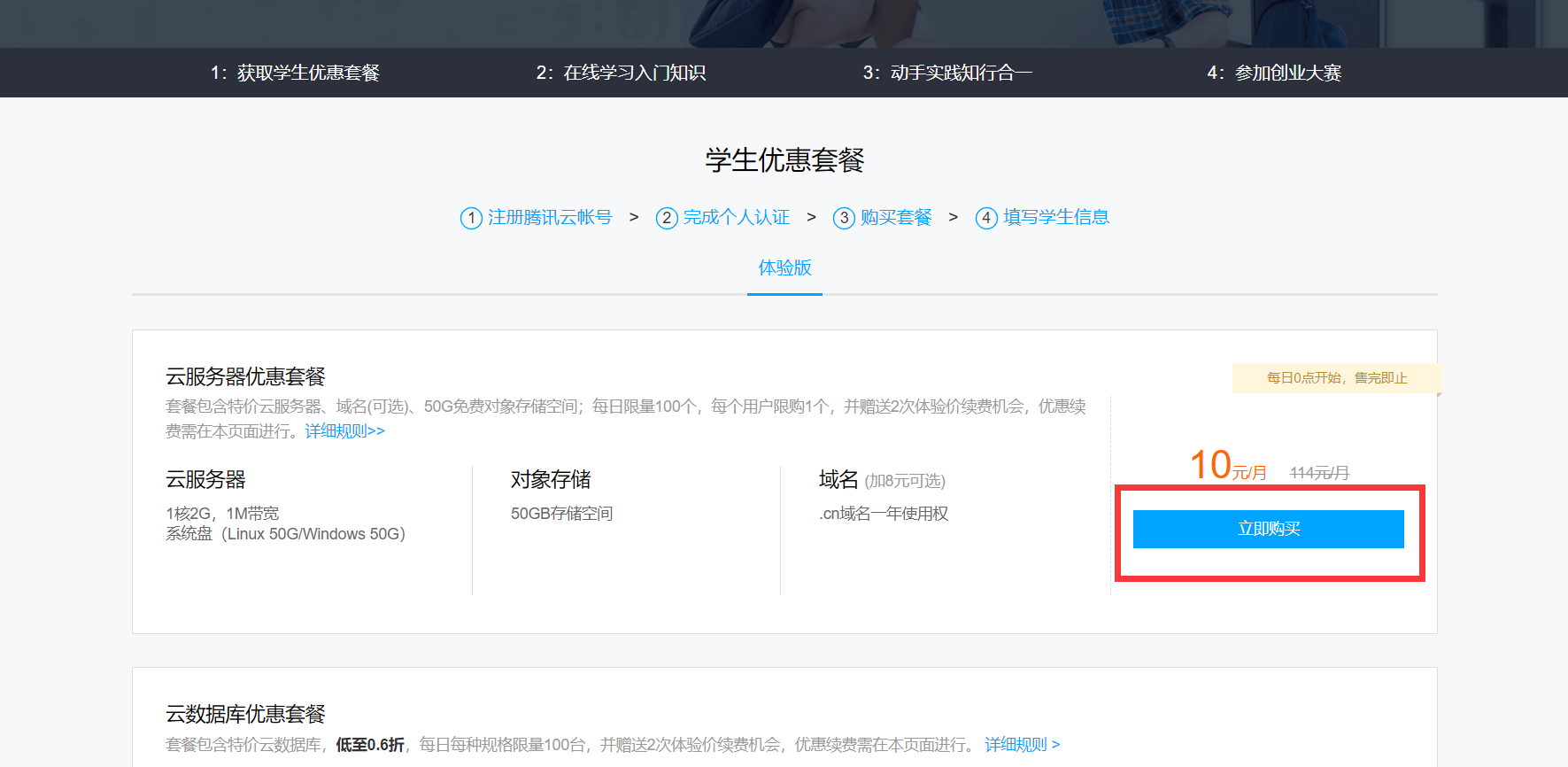Click the circled number 2 icon
This screenshot has width=1568, height=767.
point(667,218)
